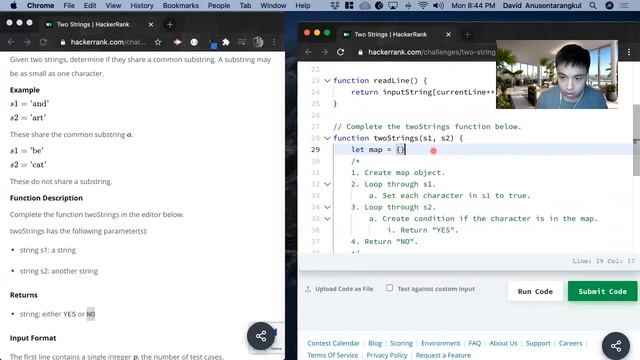This screenshot has height=360, width=640.
Task: Open a new tab in left window
Action: pos(170,24)
